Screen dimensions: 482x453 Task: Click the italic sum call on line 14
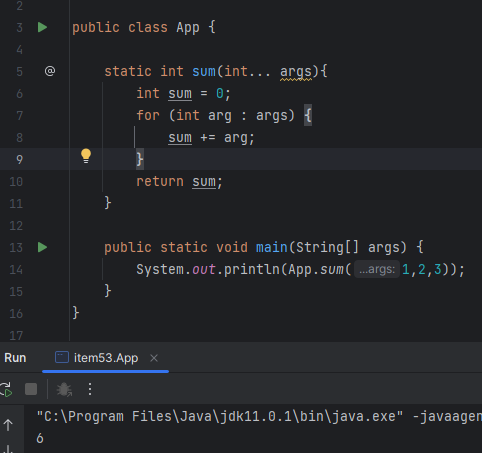coord(332,269)
